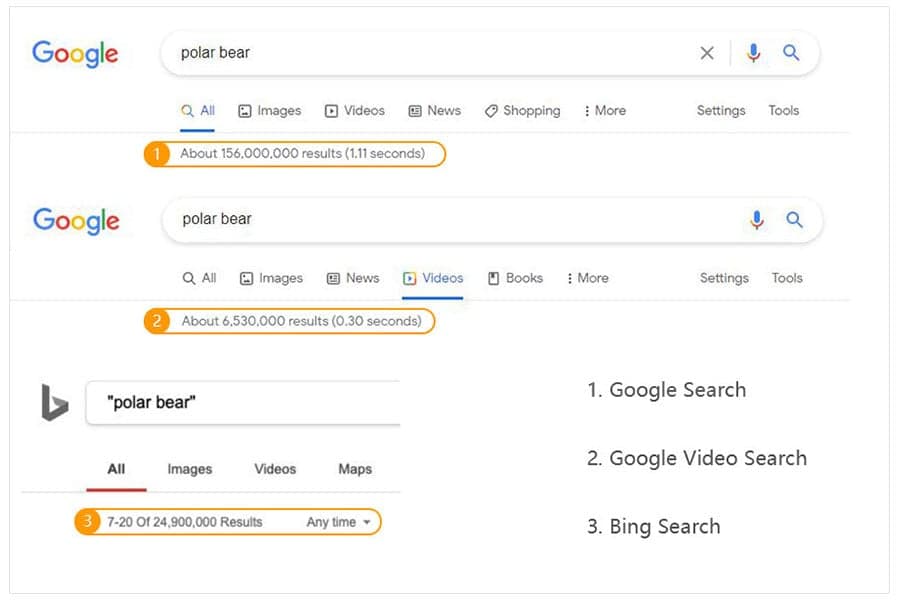Open News tab in second Google results
The image size is (900, 600).
[353, 278]
